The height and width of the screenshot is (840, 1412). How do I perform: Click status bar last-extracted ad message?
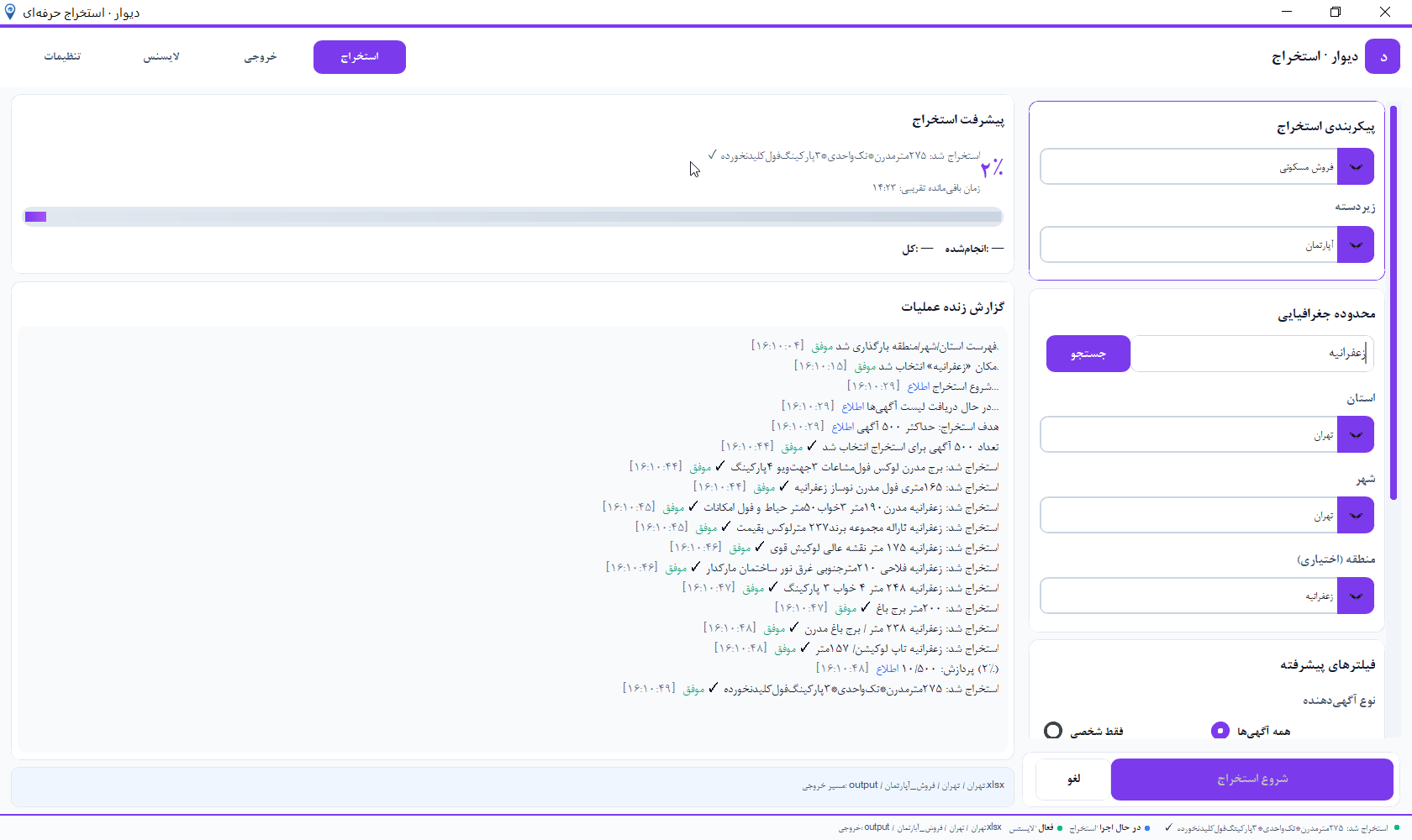[1282, 828]
